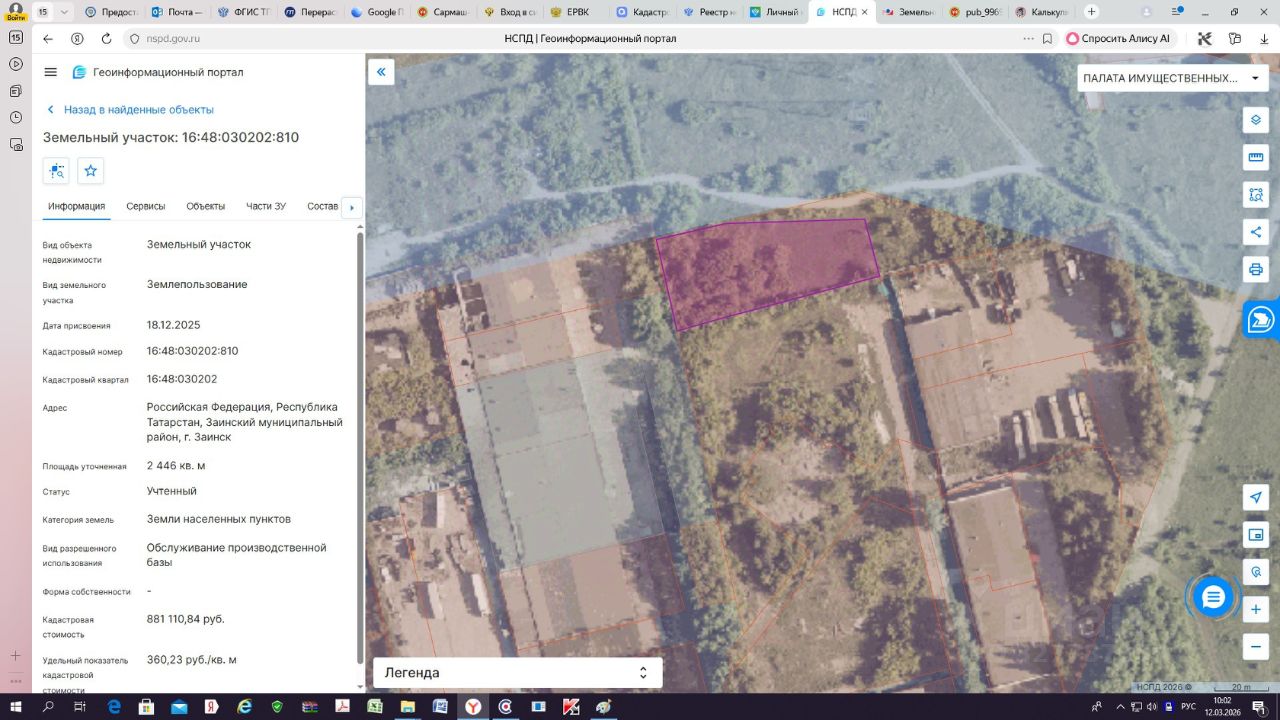Open Excel from the taskbar

click(x=375, y=706)
